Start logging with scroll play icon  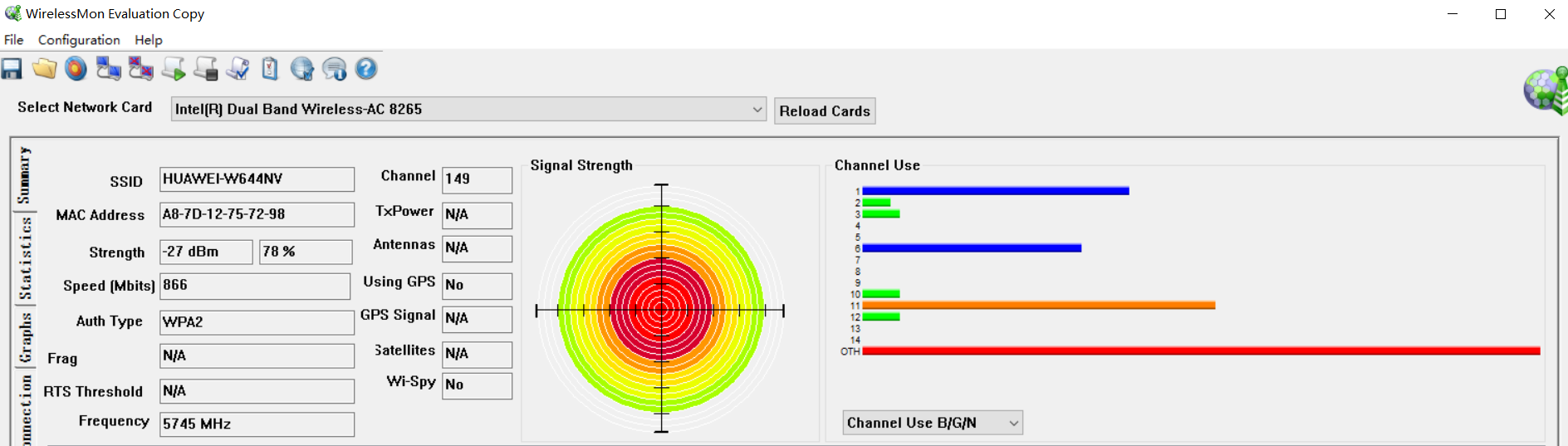coord(173,69)
